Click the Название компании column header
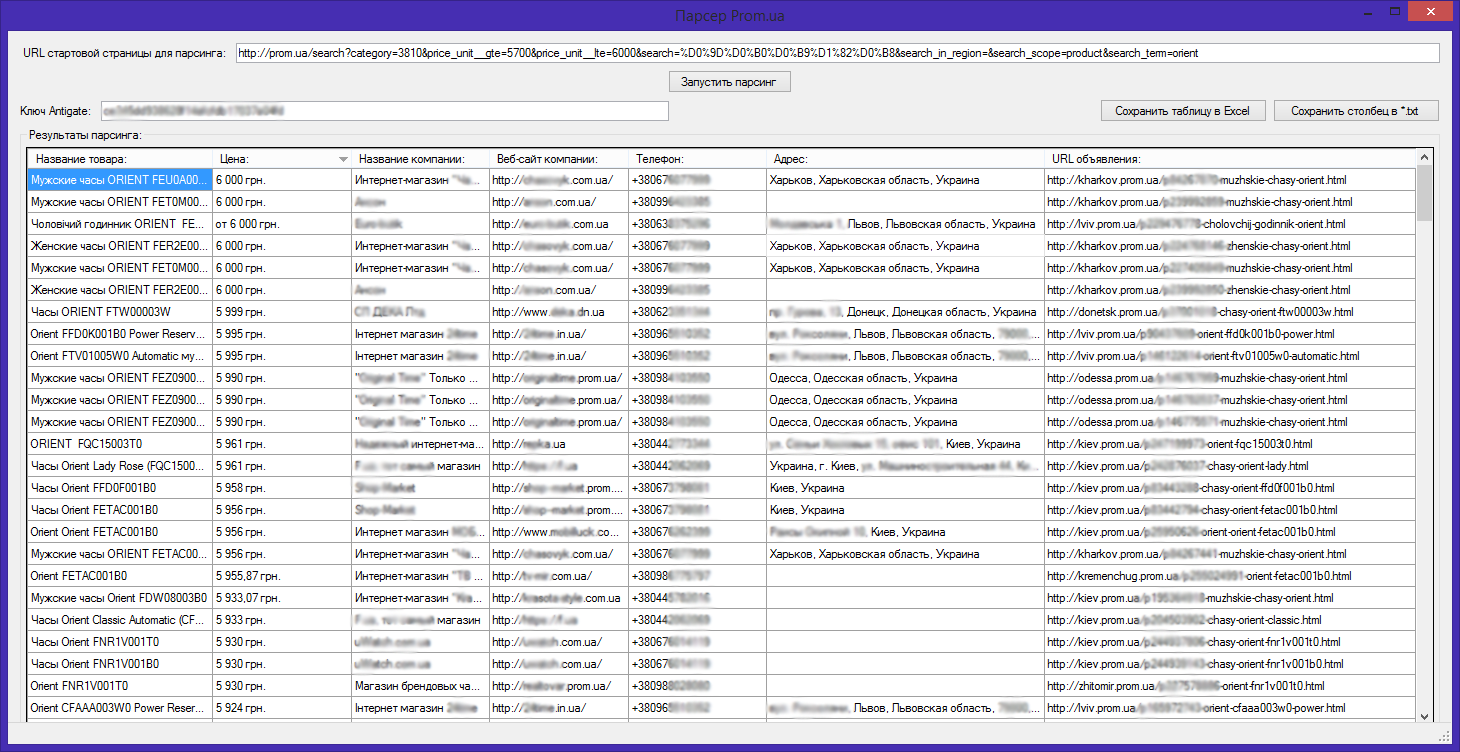The height and width of the screenshot is (752, 1460). pos(421,159)
